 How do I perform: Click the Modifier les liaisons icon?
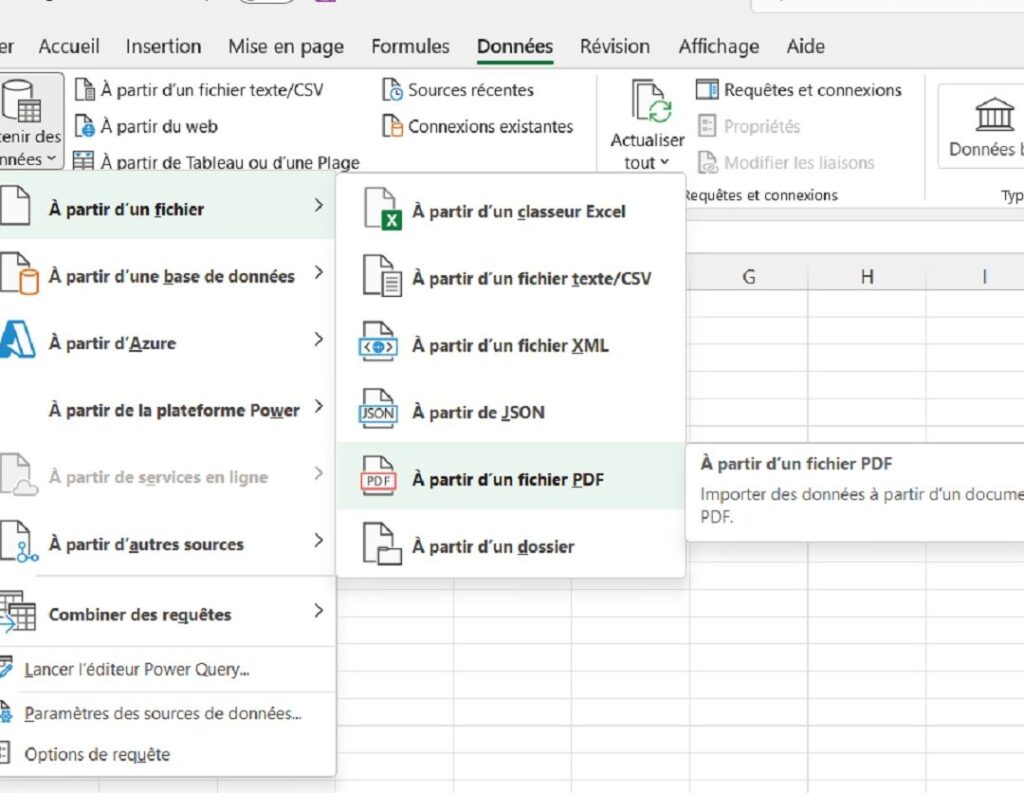click(x=707, y=162)
